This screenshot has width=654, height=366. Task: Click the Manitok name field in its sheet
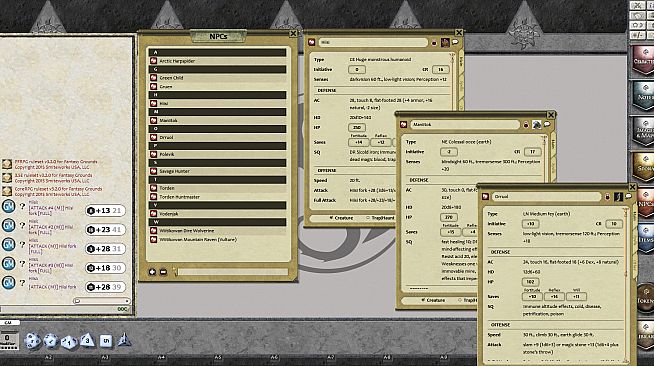(465, 124)
